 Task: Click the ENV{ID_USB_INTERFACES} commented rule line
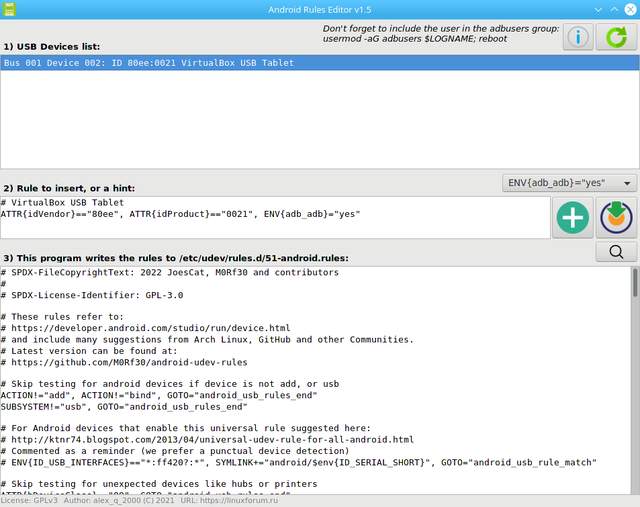[299, 463]
